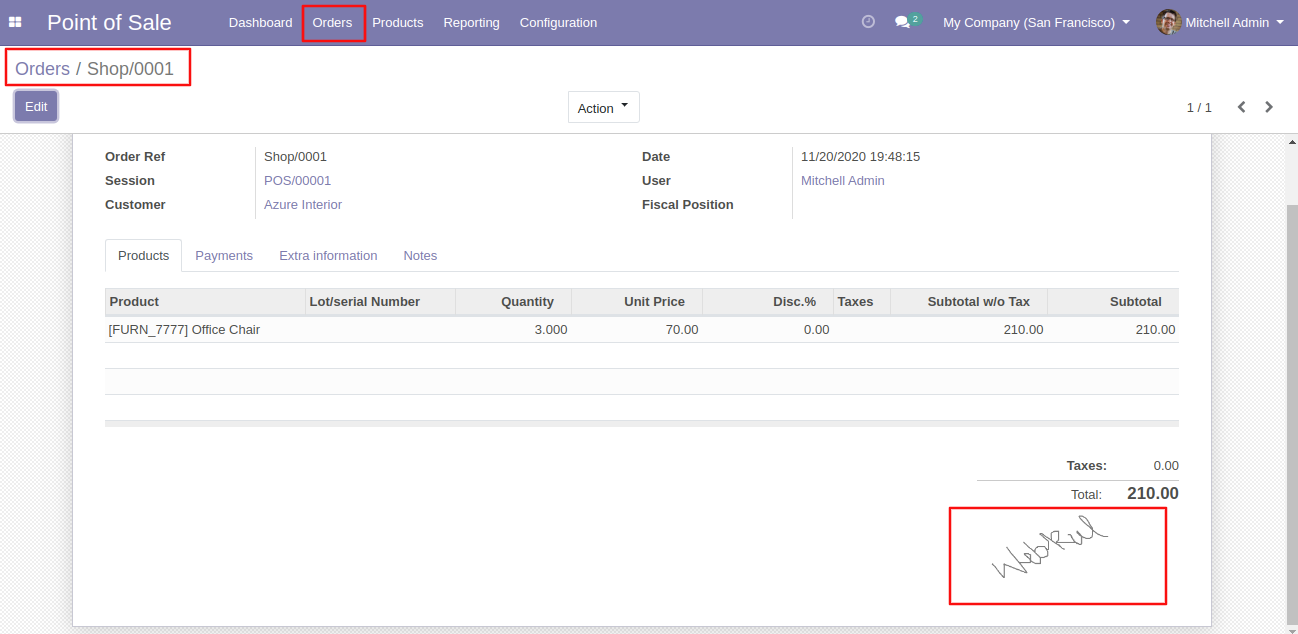
Task: Click unit price value 70.00
Action: [682, 330]
